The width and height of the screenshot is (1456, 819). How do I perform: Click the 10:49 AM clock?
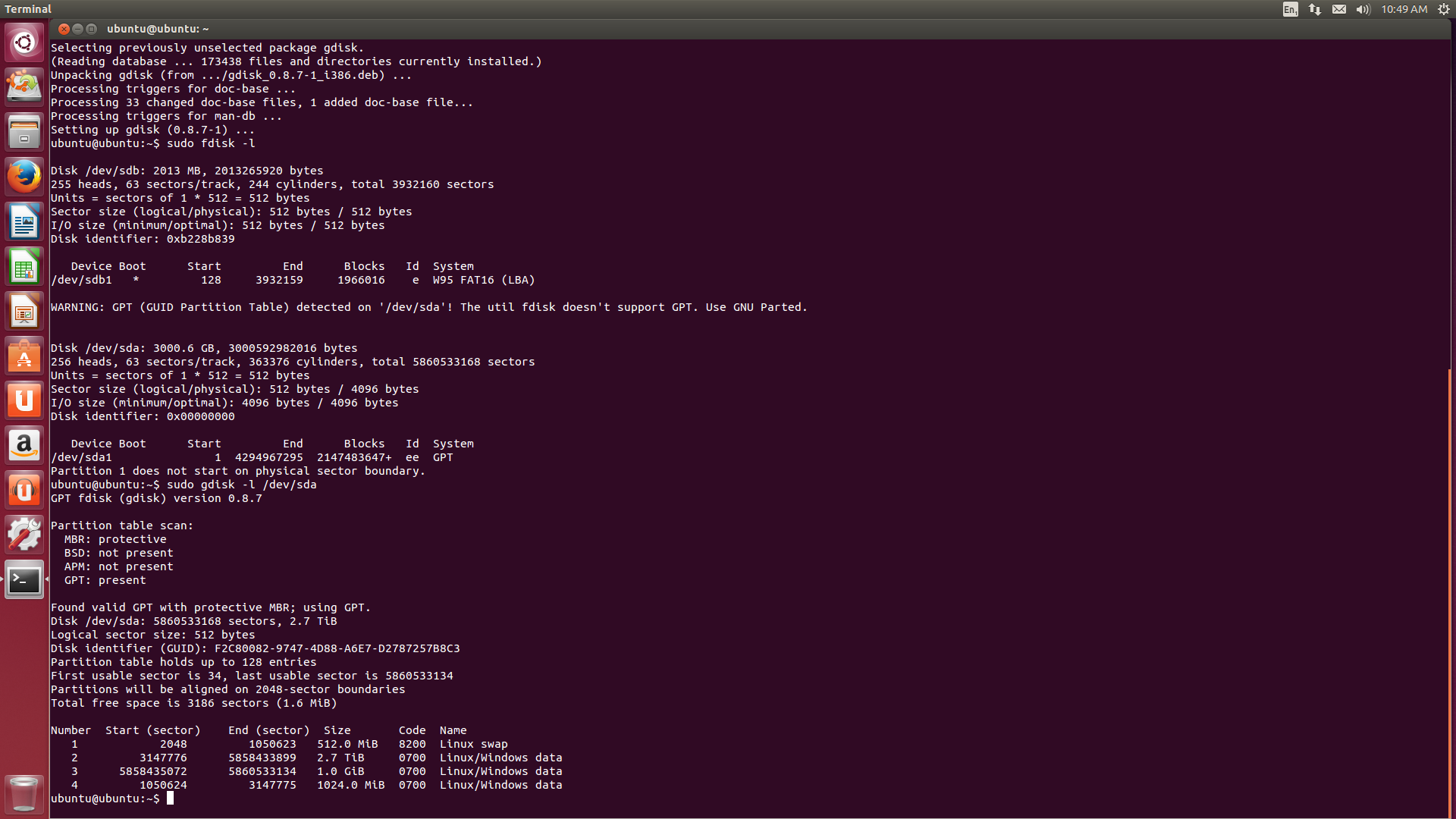tap(1404, 9)
